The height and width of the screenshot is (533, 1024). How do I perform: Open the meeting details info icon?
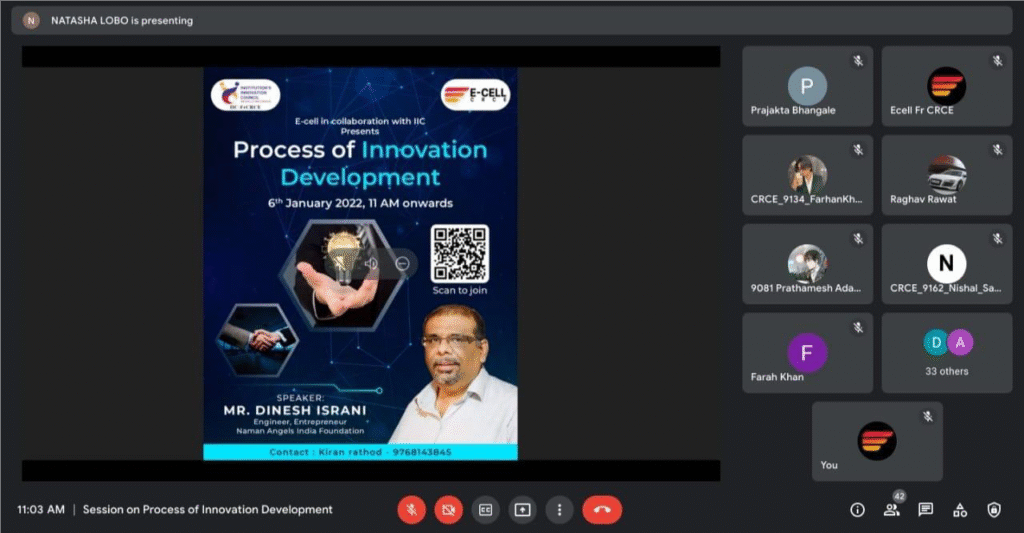[857, 510]
